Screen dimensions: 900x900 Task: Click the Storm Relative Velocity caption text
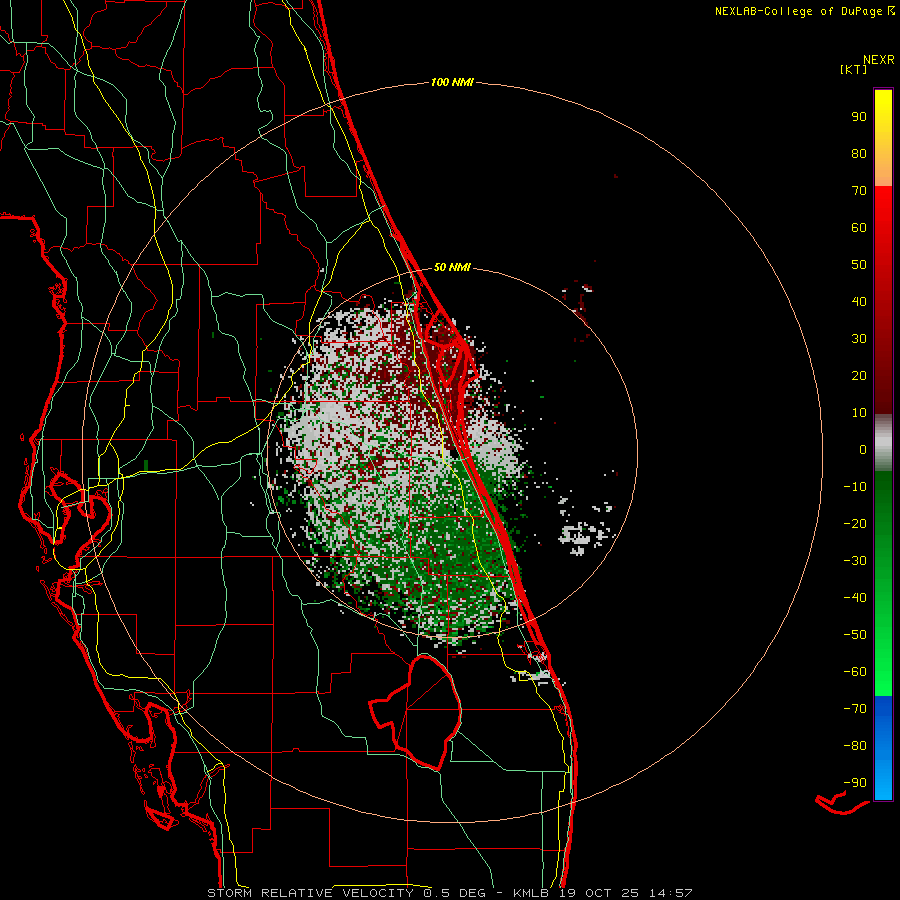(449, 893)
